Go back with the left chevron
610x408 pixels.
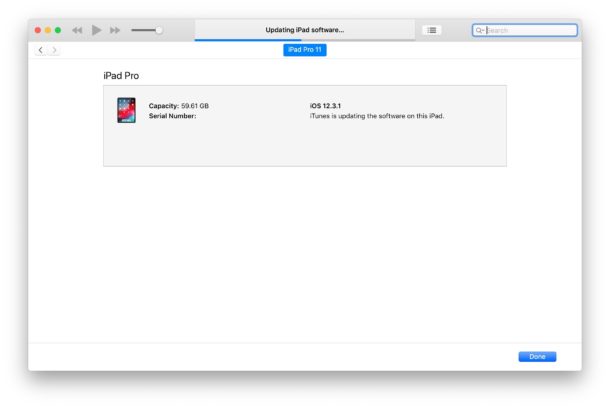tap(40, 50)
